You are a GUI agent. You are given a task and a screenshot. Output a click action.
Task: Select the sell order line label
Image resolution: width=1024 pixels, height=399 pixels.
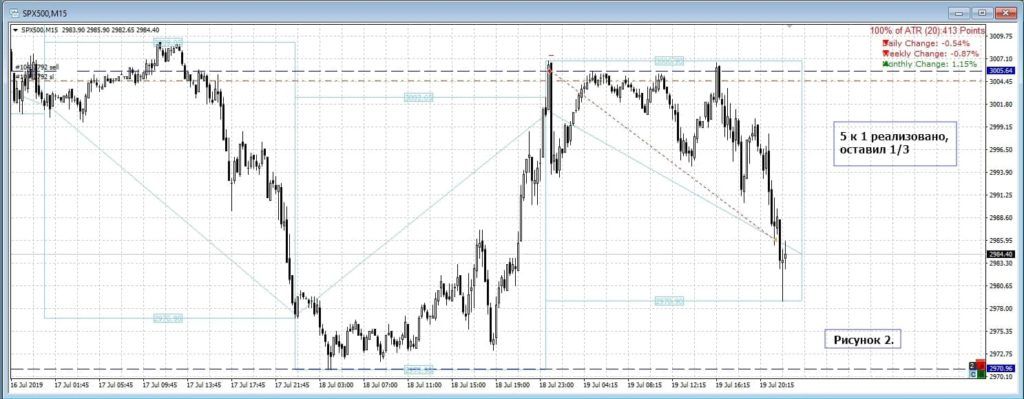pos(37,67)
